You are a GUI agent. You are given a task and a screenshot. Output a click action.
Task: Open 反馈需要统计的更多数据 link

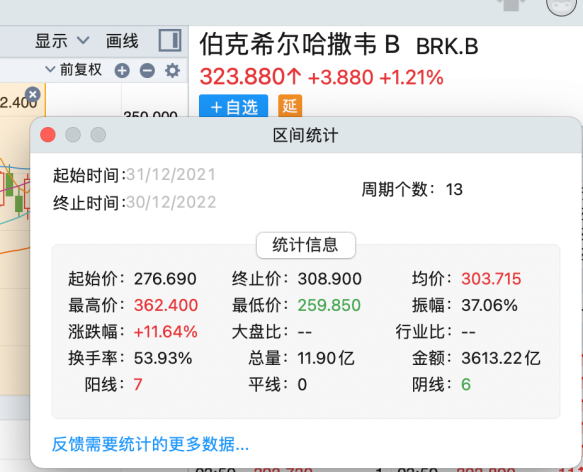pyautogui.click(x=150, y=444)
